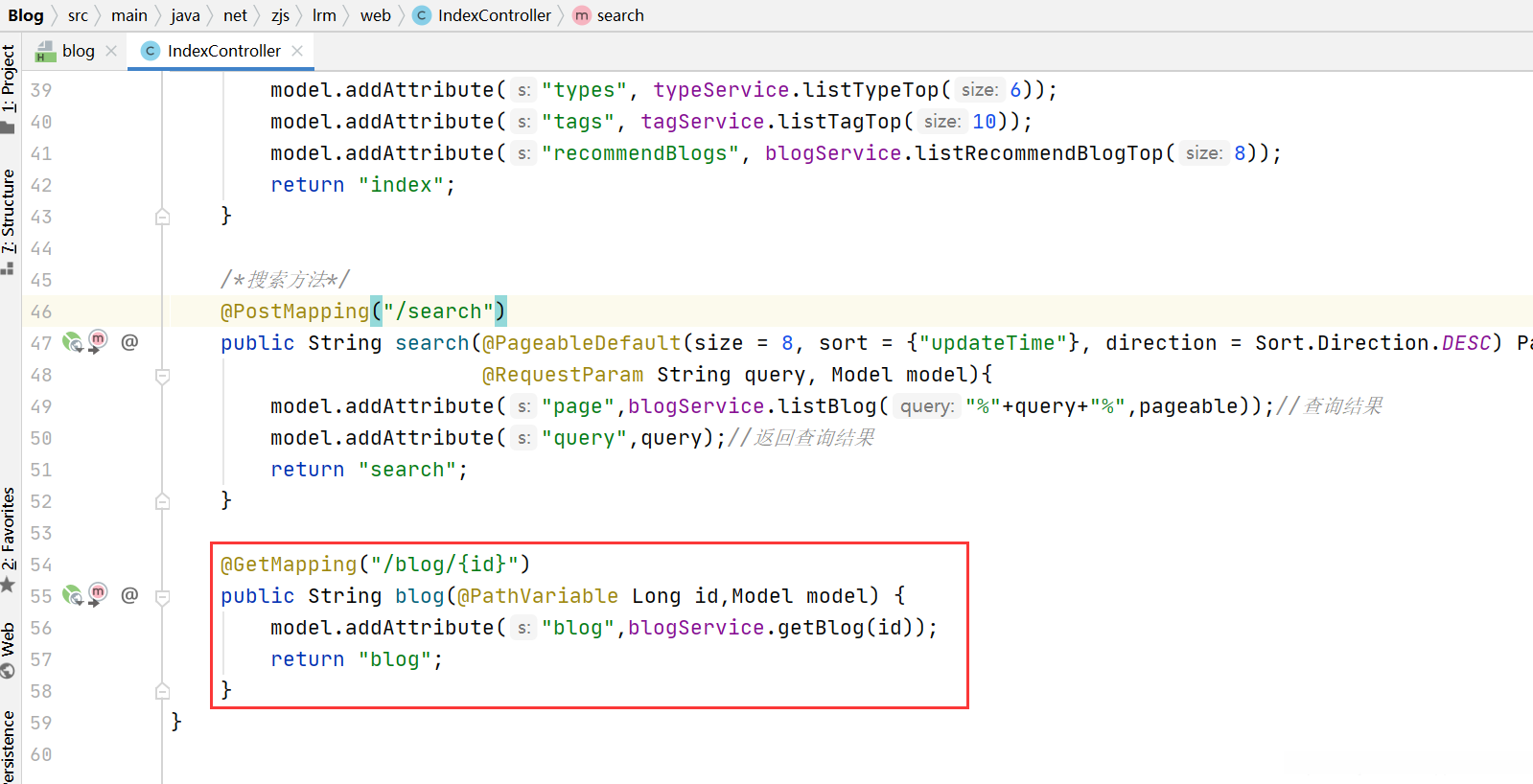Click the @ gutter icon on line 47
This screenshot has width=1533, height=784.
(x=129, y=342)
